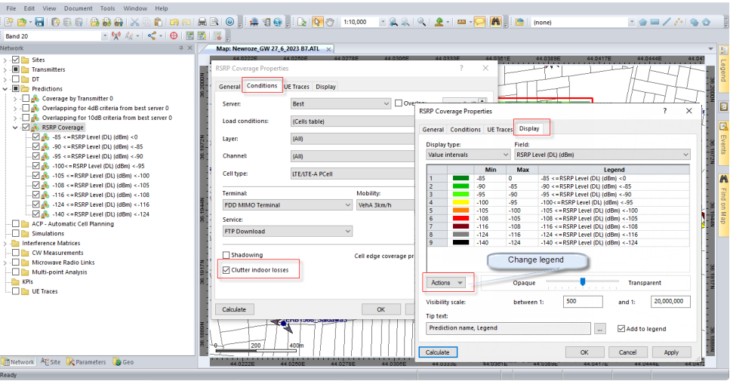Click the red color swatch row 6

460,218
